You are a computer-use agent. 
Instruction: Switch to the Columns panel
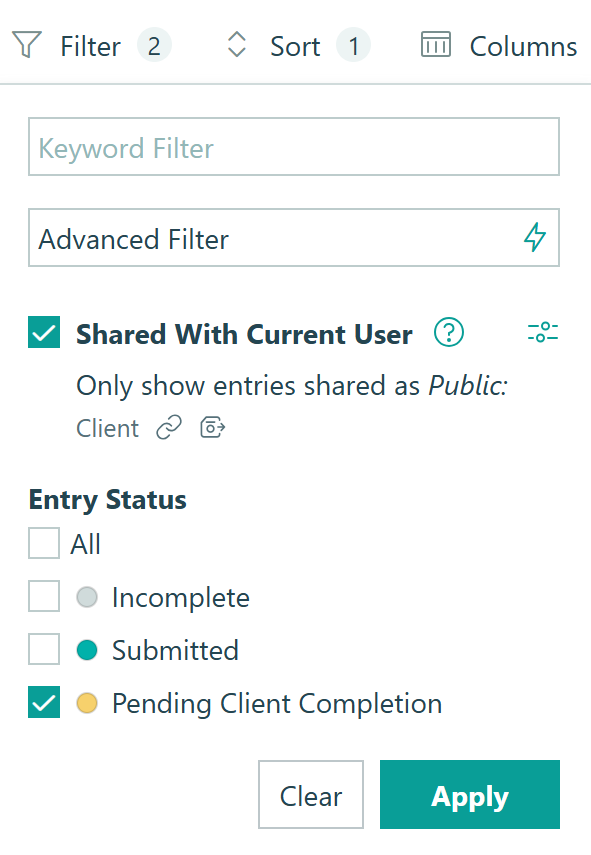[522, 45]
